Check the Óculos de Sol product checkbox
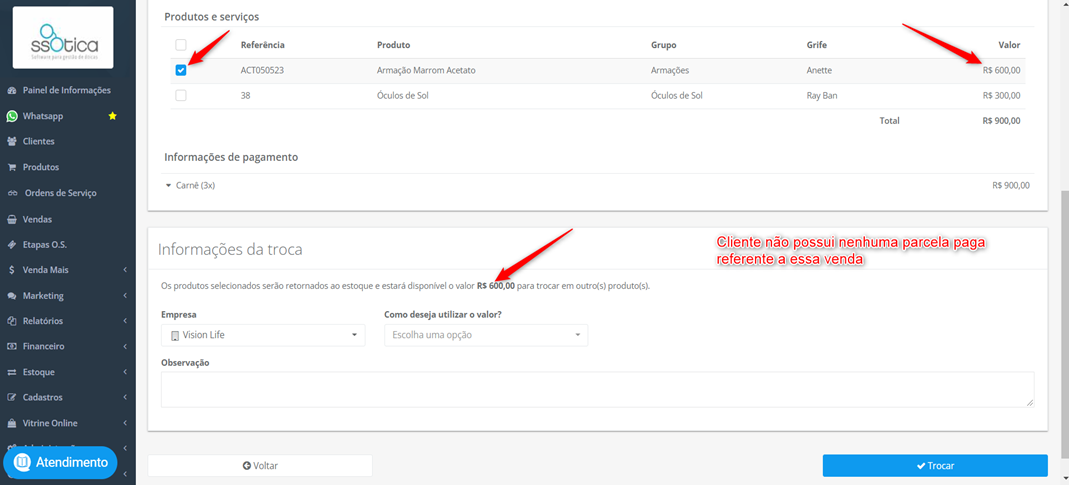The image size is (1069, 485). coord(181,96)
